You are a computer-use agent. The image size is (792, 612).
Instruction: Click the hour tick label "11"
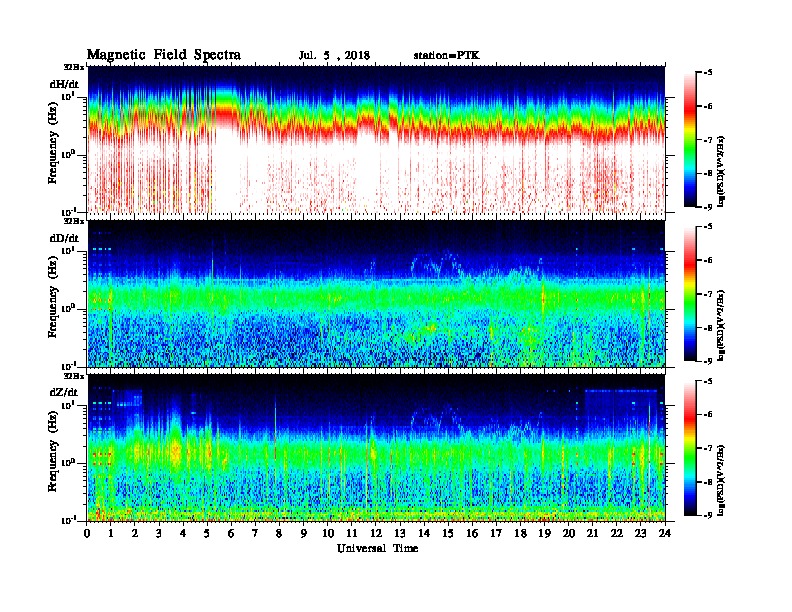click(352, 533)
